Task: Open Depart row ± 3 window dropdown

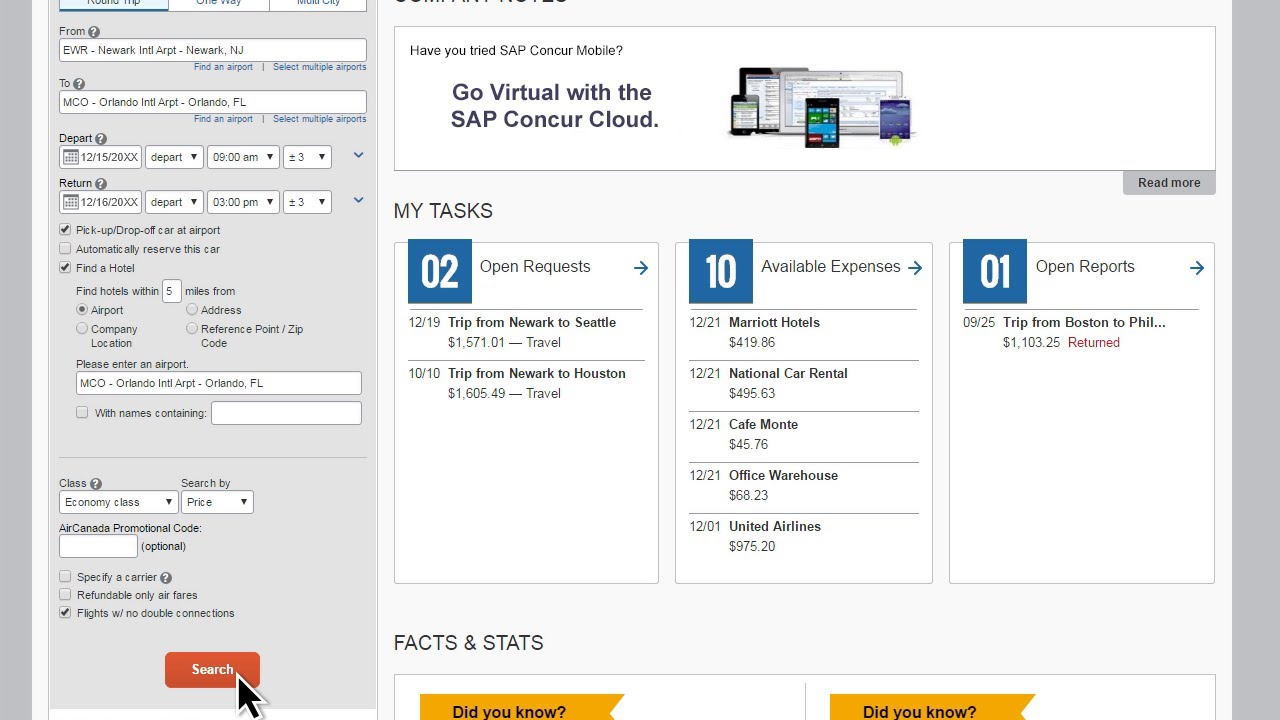Action: 307,157
